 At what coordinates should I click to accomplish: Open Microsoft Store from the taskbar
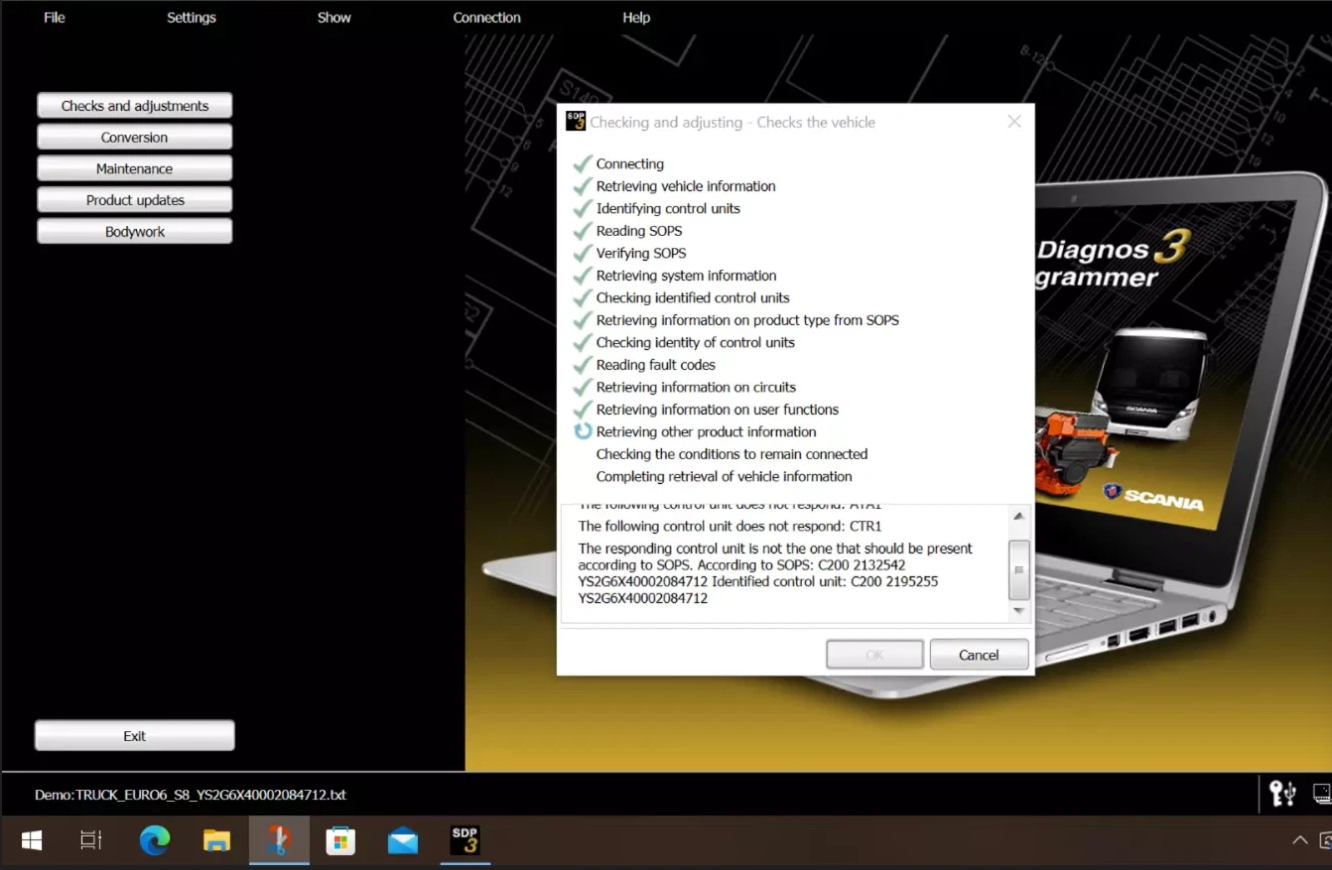[341, 840]
